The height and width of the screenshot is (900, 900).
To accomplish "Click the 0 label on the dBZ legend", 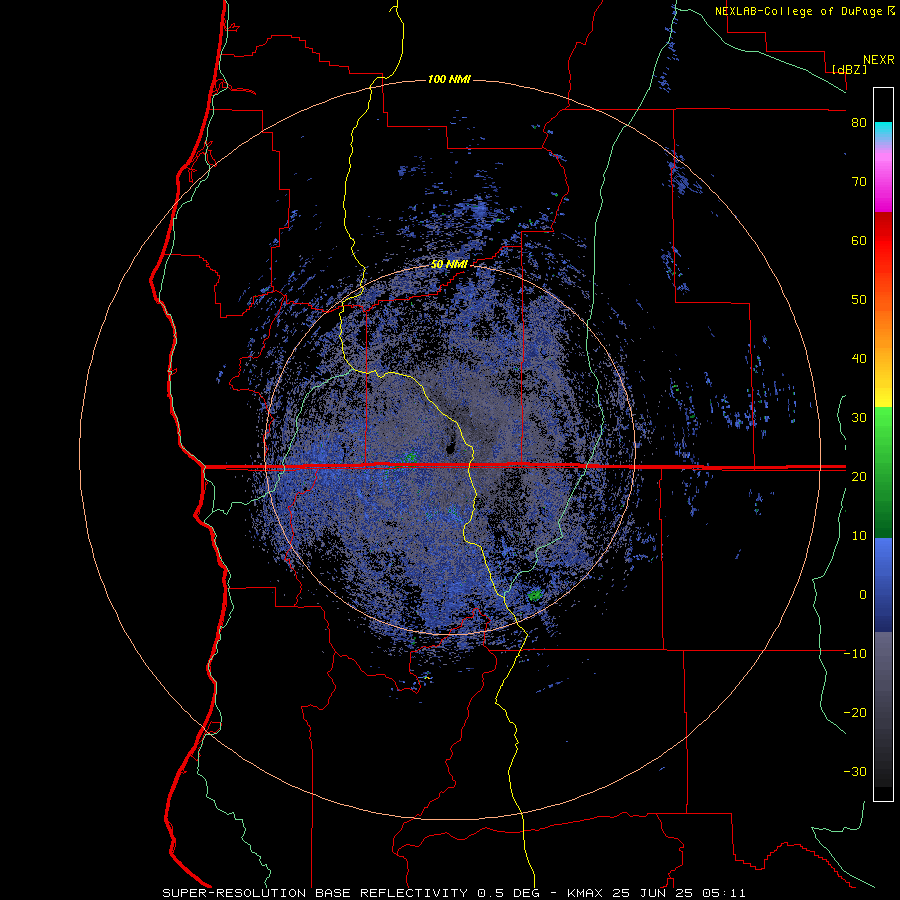I will (x=863, y=595).
